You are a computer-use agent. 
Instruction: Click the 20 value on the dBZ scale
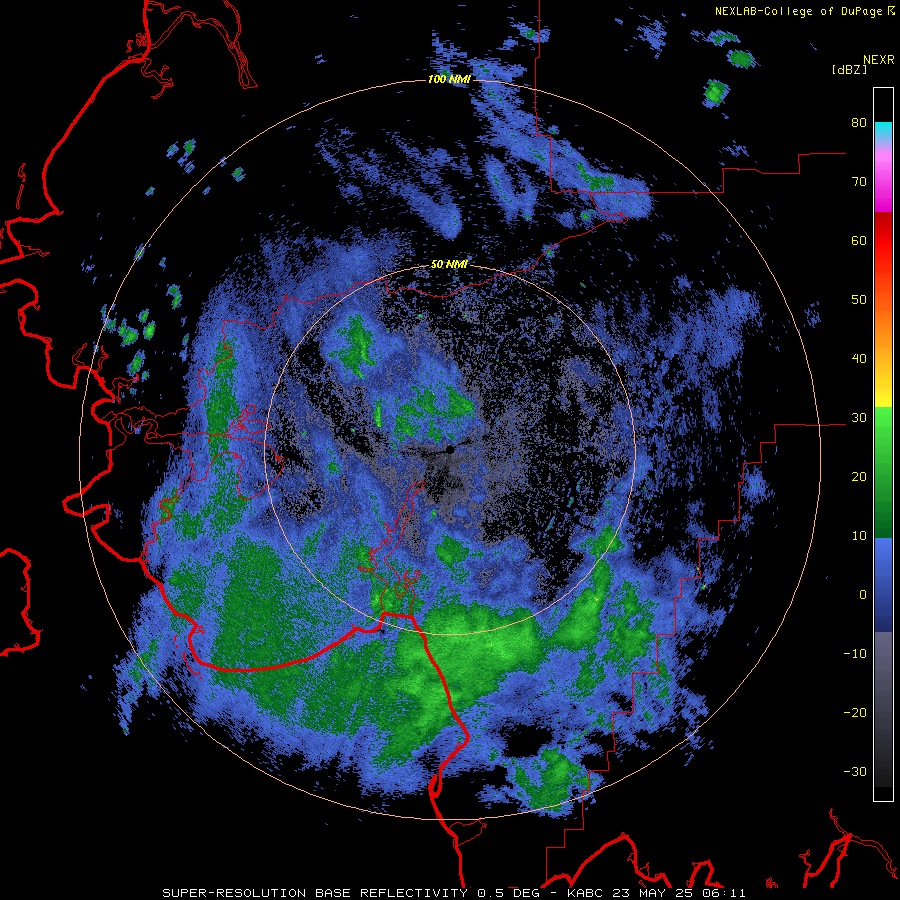(x=859, y=477)
